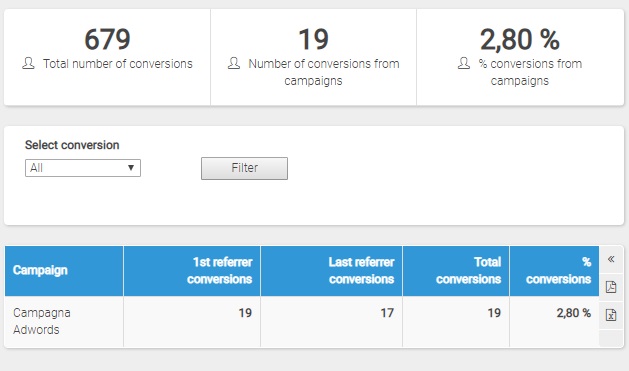Export table as PDF file icon
629x371 pixels.
(611, 287)
